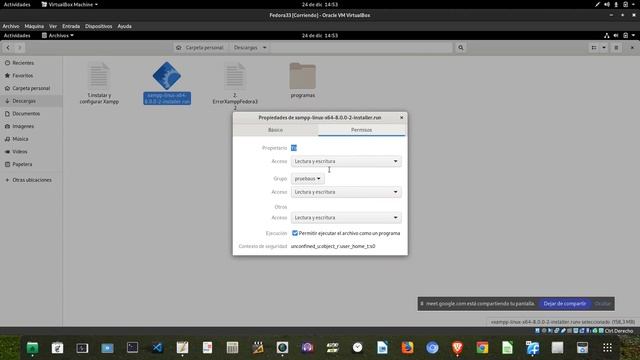Open the terminal icon in the dock
Image resolution: width=640 pixels, height=360 pixels.
click(x=132, y=347)
